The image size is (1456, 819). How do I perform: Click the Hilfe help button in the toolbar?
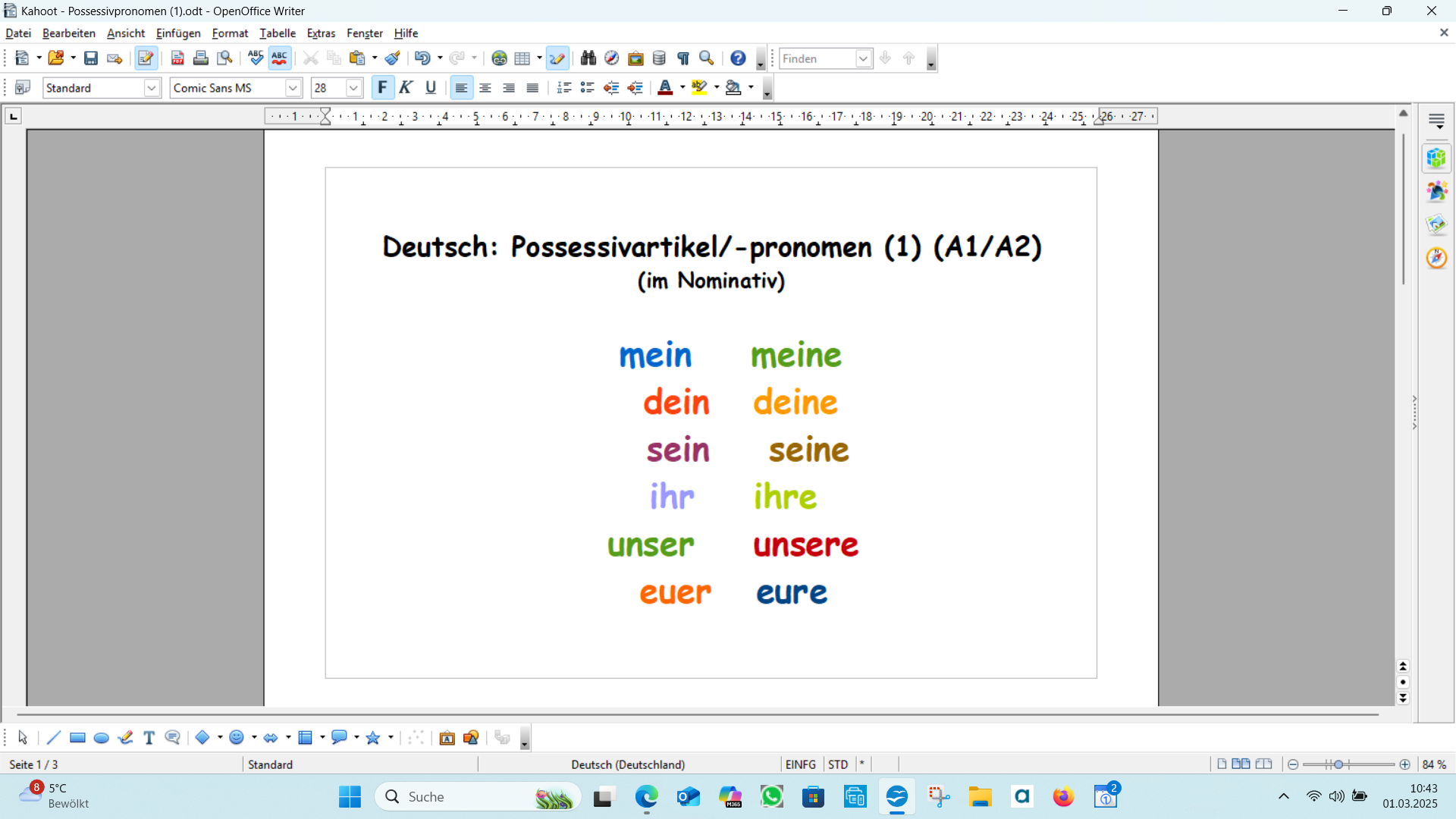(x=736, y=58)
